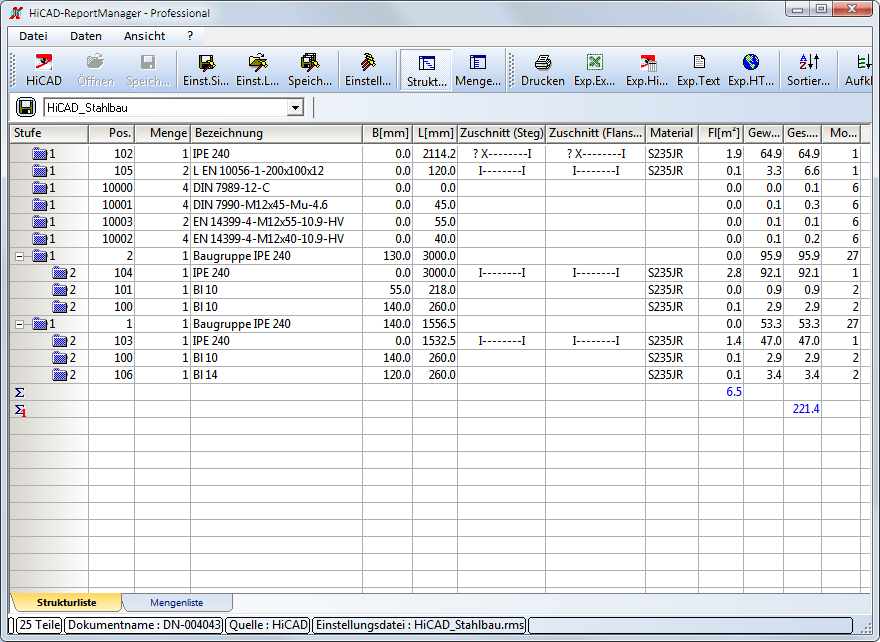Image resolution: width=880 pixels, height=642 pixels.
Task: Click the save icon beside the HiCAD_Stahlbau combo box
Action: pyautogui.click(x=27, y=107)
